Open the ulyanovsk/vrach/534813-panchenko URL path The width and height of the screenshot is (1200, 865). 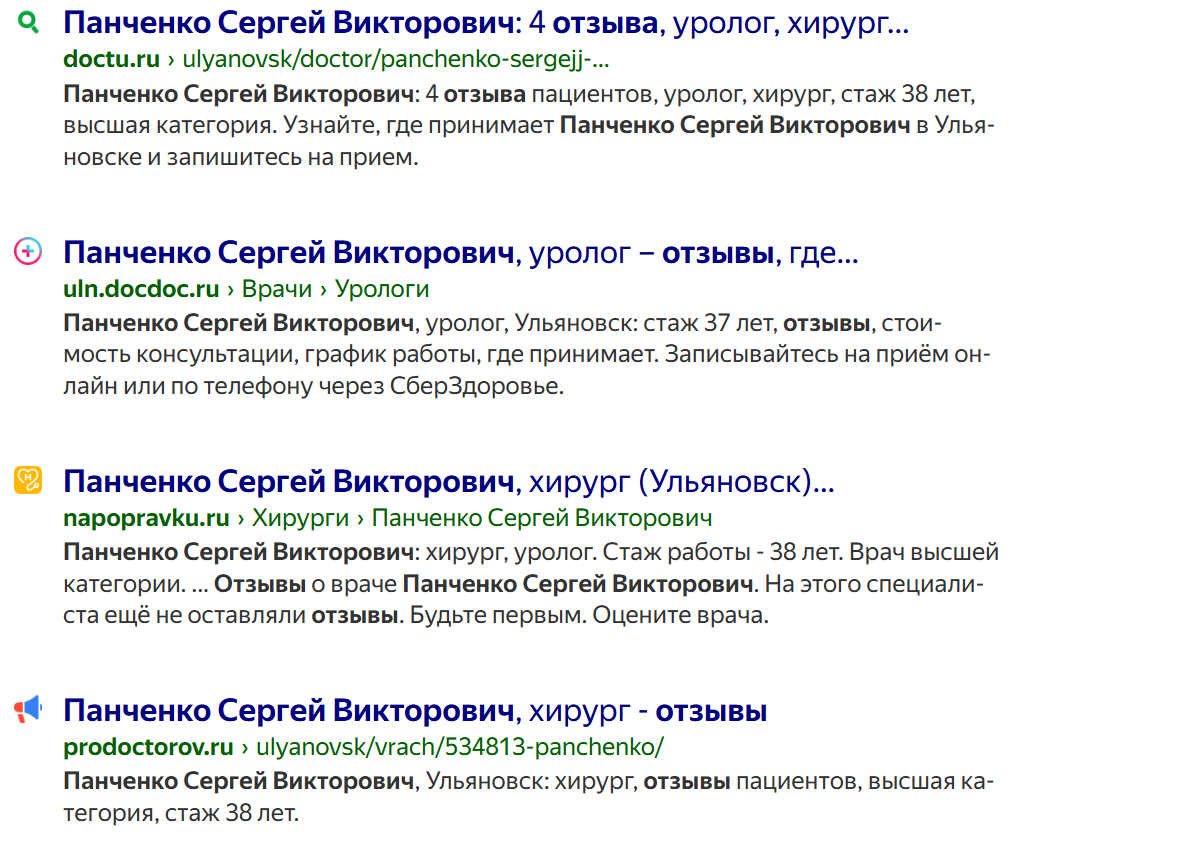(460, 747)
